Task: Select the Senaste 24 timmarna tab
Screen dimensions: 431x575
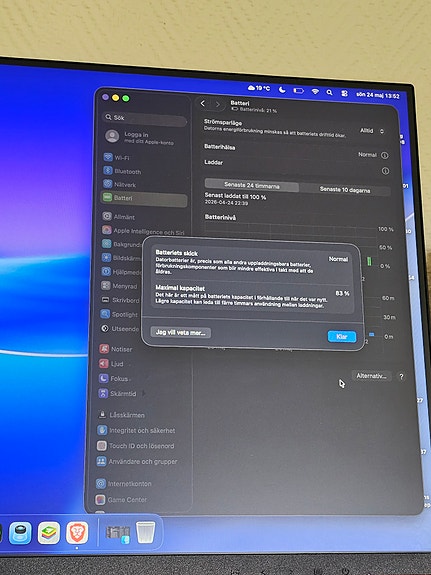Action: coord(252,186)
